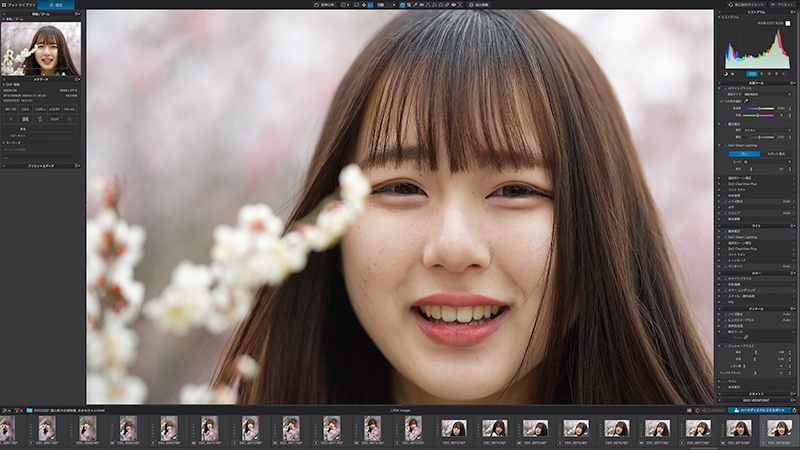Activate the Horizon tool in the top toolbar
The image size is (800, 450).
pos(422,5)
